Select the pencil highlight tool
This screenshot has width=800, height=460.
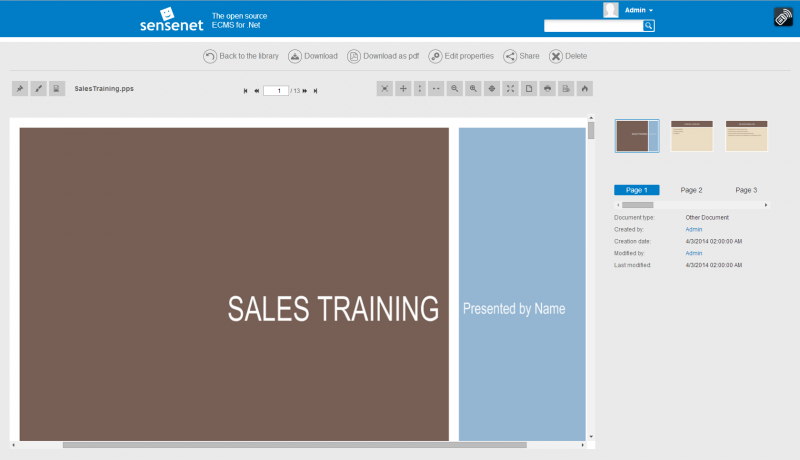pos(38,89)
